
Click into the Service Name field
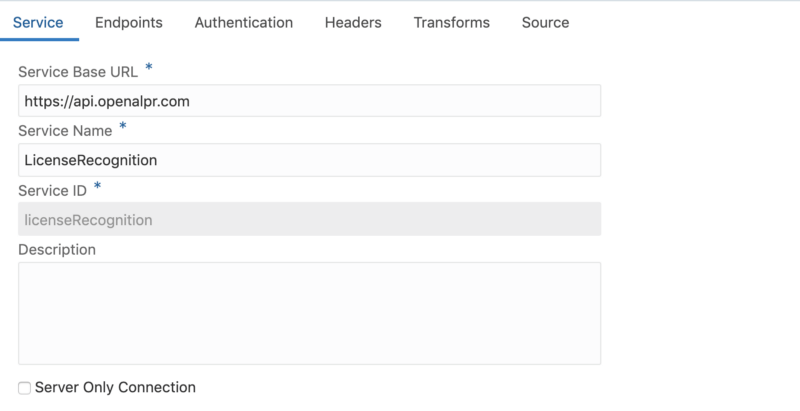pyautogui.click(x=309, y=160)
